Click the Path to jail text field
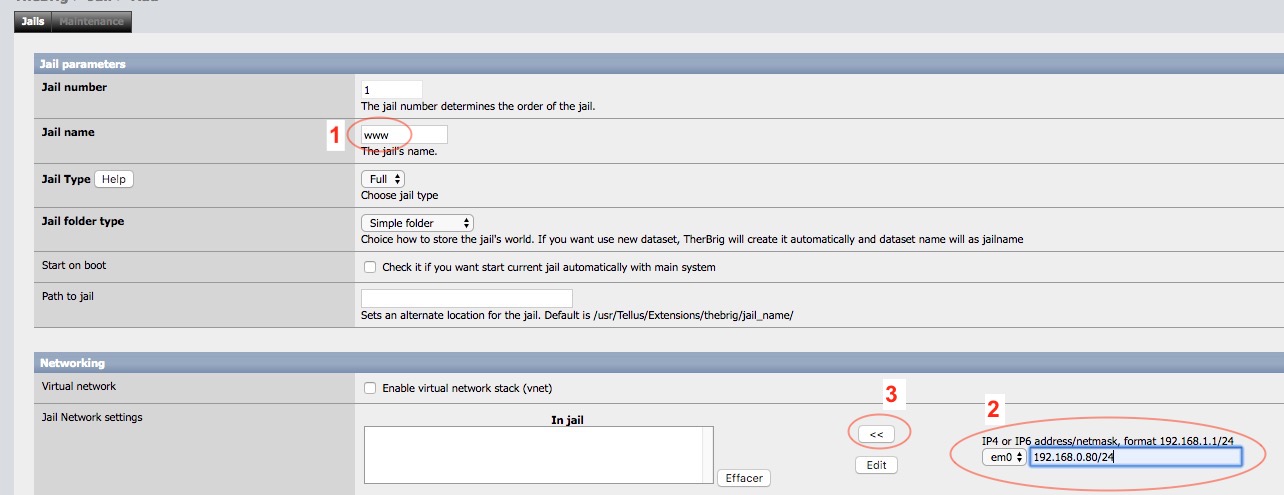Screen dimensions: 1284x495 point(466,299)
